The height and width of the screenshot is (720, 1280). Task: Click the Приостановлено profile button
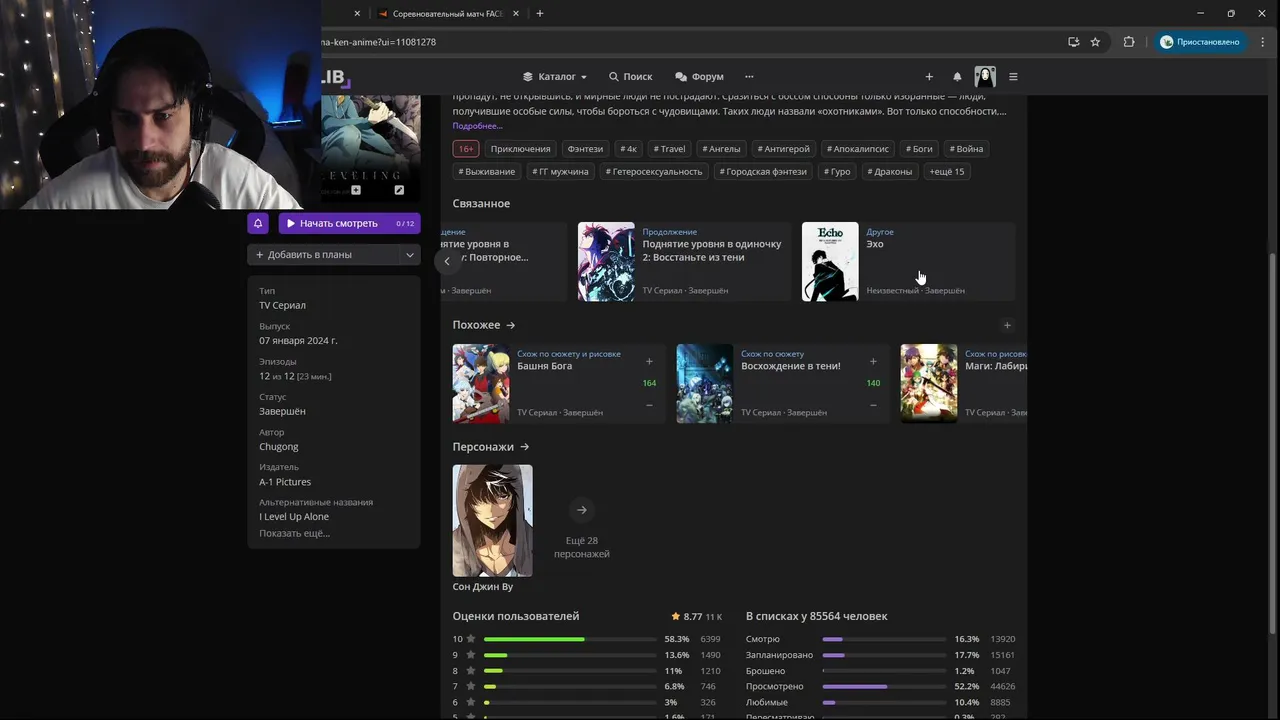tap(1200, 42)
